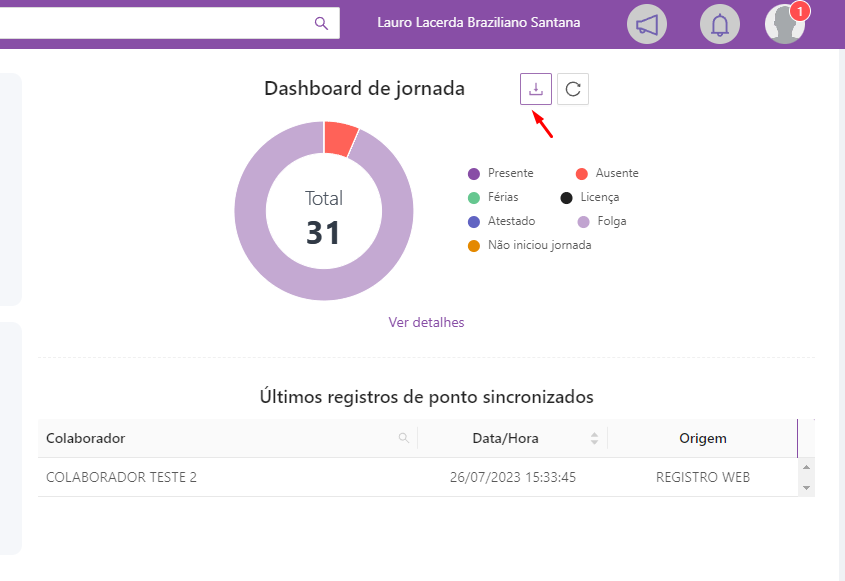Click the user name Lauro Lacerda Braziliano Santana
Screen dimensions: 845x581
coord(478,23)
